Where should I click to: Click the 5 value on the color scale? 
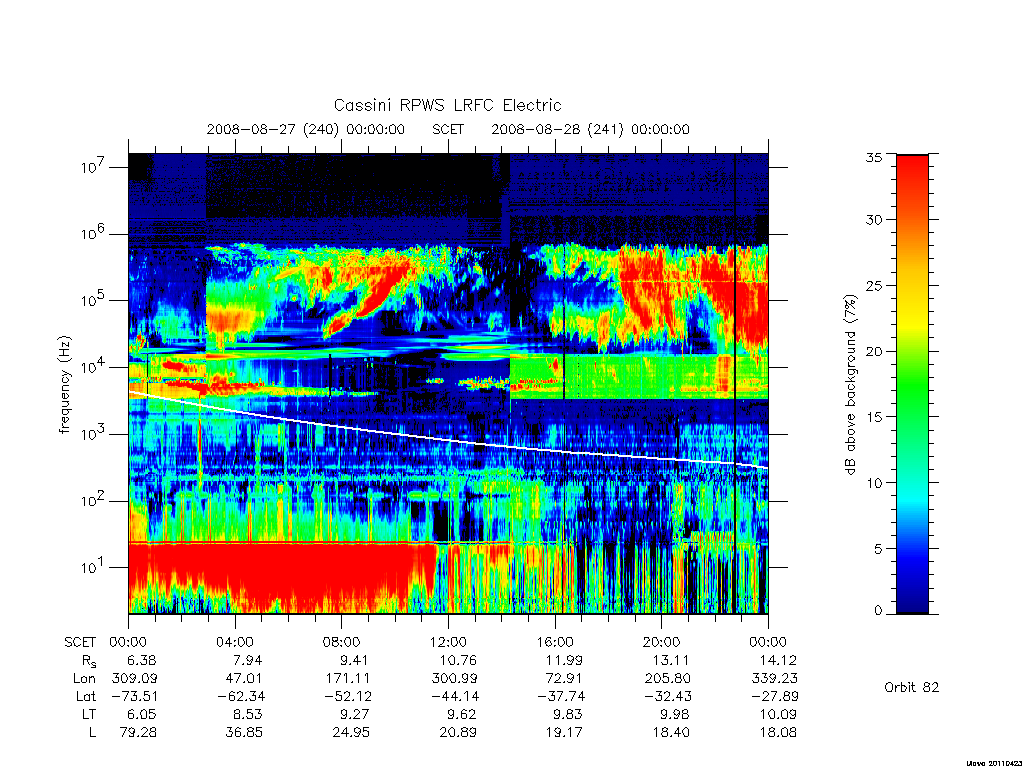pyautogui.click(x=878, y=549)
